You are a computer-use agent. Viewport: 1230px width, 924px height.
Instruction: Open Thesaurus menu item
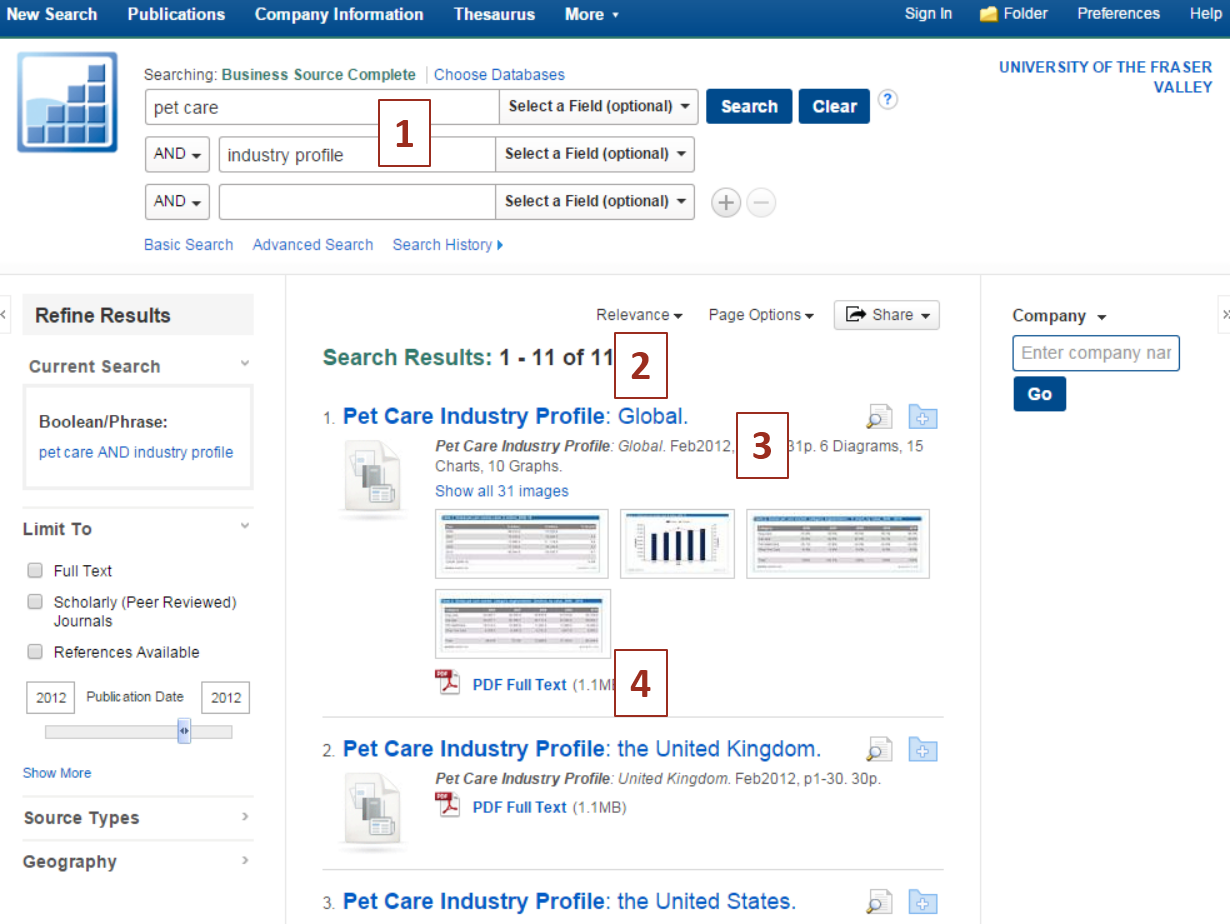pyautogui.click(x=494, y=14)
